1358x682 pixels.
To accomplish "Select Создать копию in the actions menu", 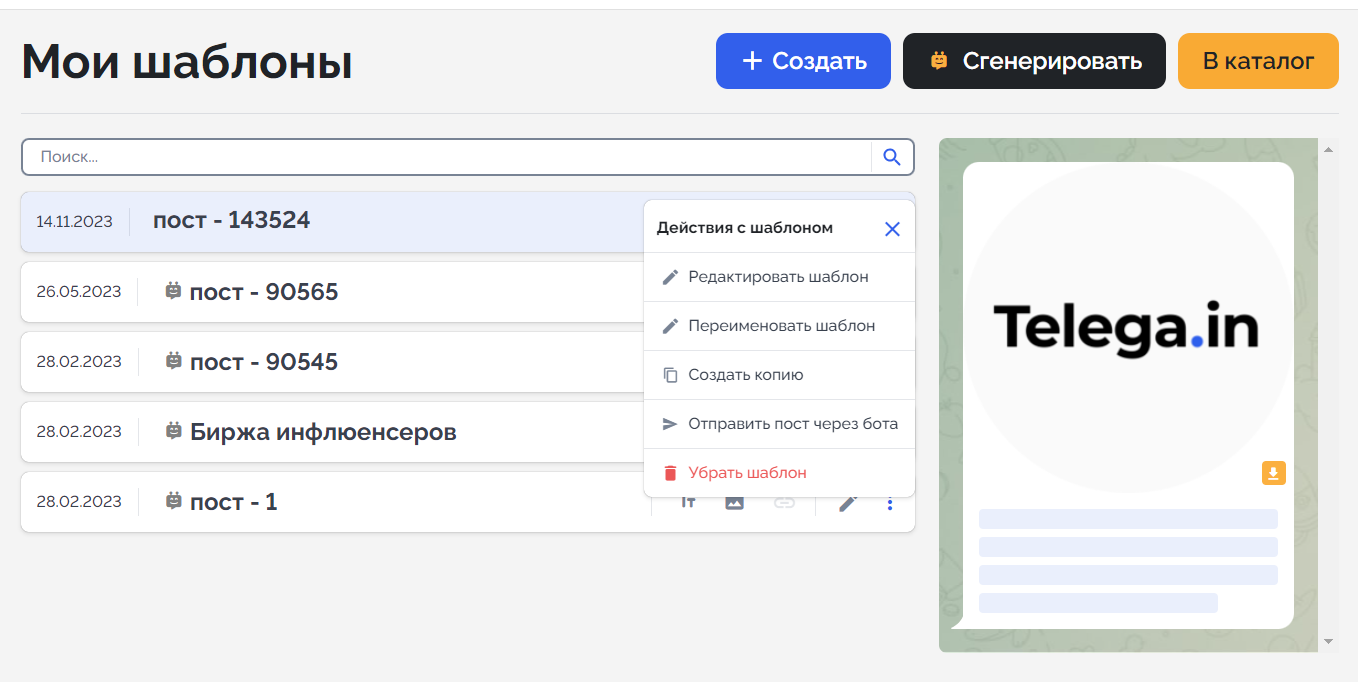I will point(779,375).
